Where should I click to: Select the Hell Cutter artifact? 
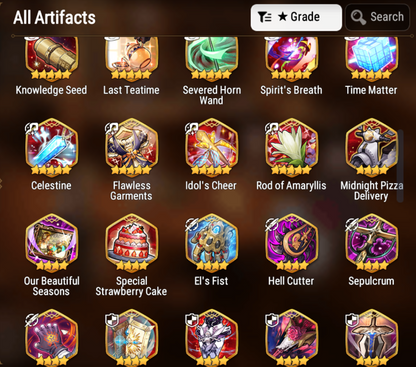tap(291, 243)
